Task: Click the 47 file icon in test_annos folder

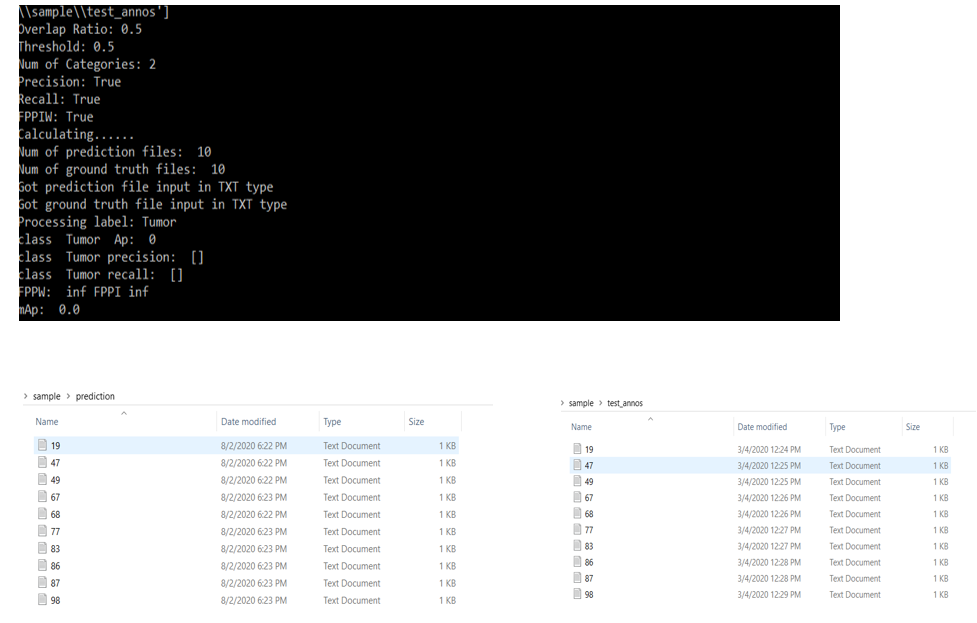Action: (x=577, y=466)
